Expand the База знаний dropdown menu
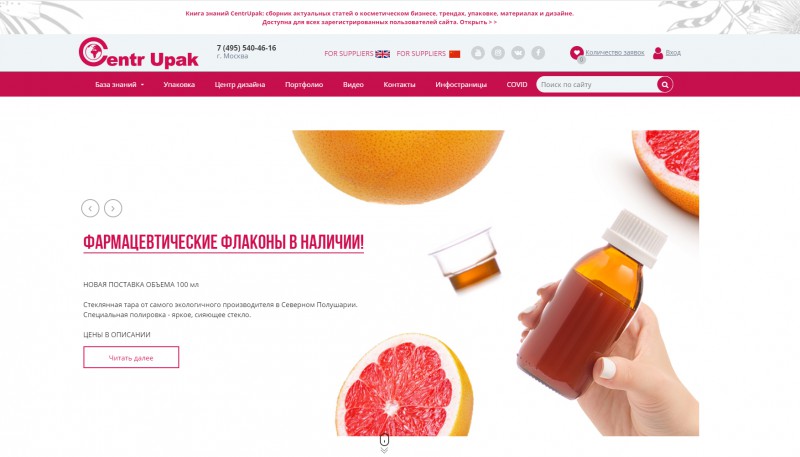The width and height of the screenshot is (800, 457). (x=119, y=85)
